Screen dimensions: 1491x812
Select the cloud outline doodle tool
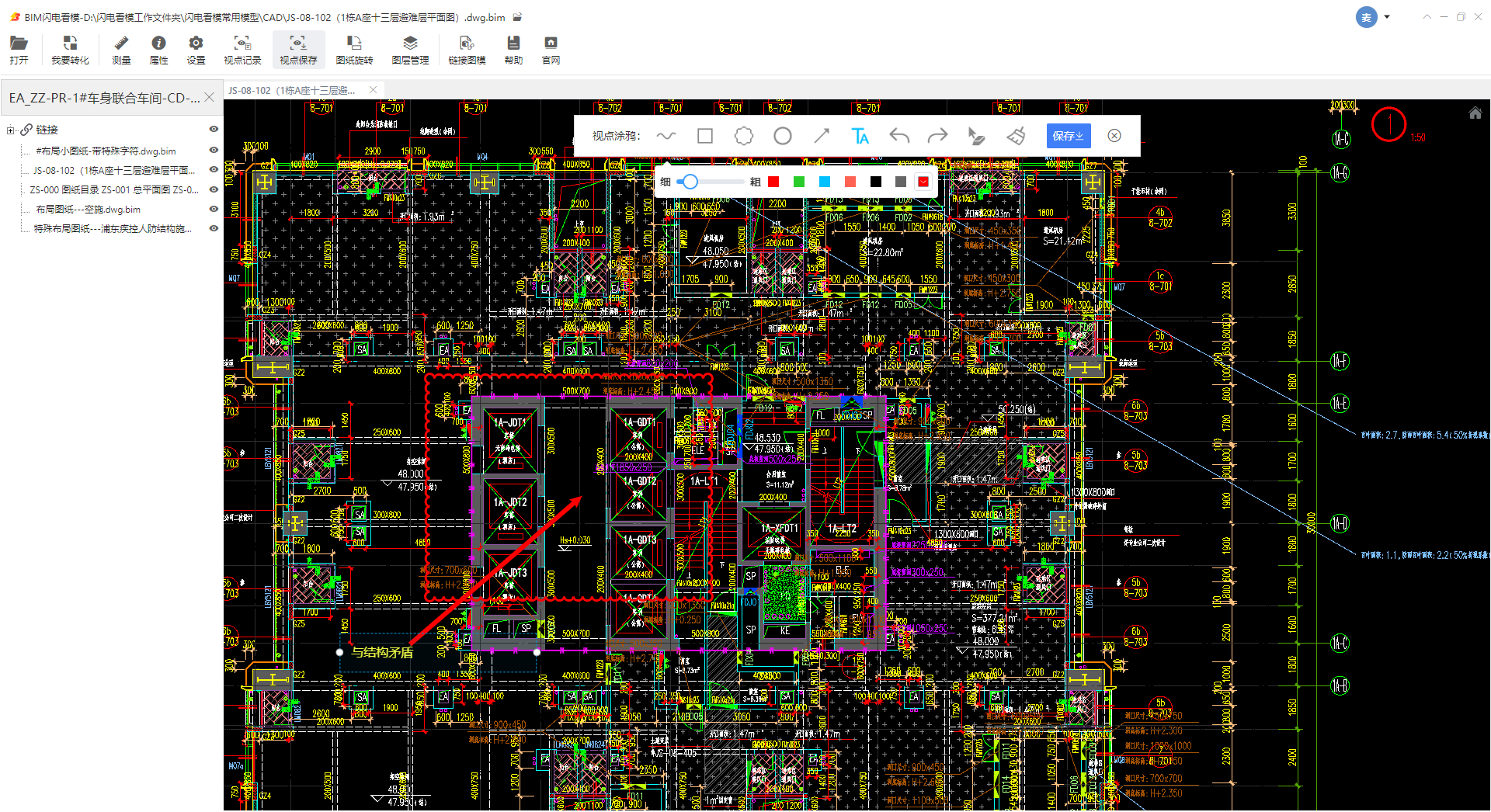(x=744, y=137)
